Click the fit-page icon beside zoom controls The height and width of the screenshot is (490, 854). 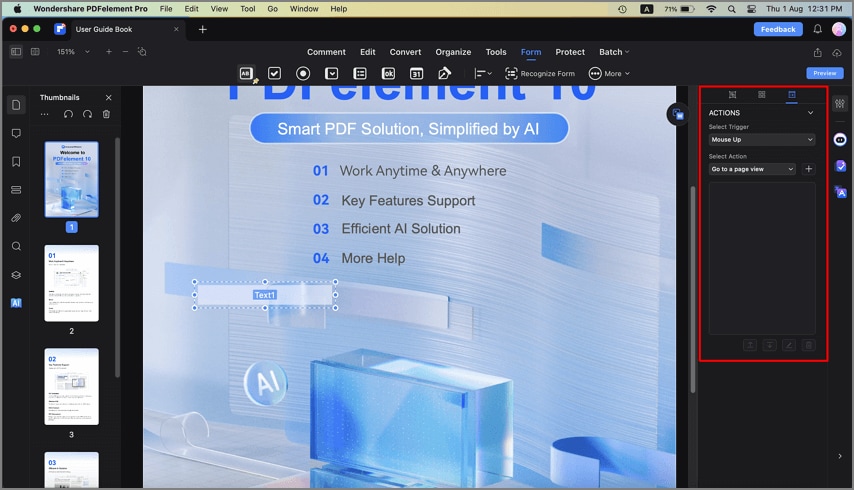point(142,52)
